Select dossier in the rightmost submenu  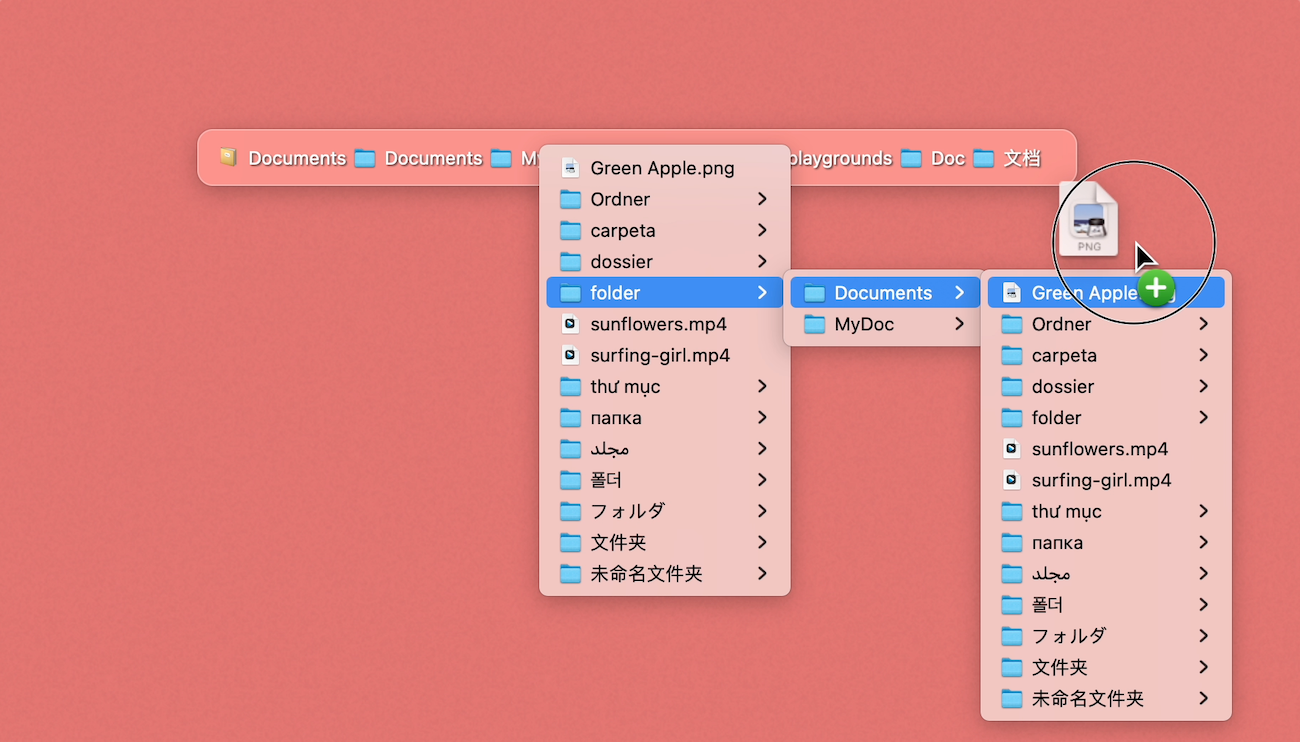(x=1062, y=386)
